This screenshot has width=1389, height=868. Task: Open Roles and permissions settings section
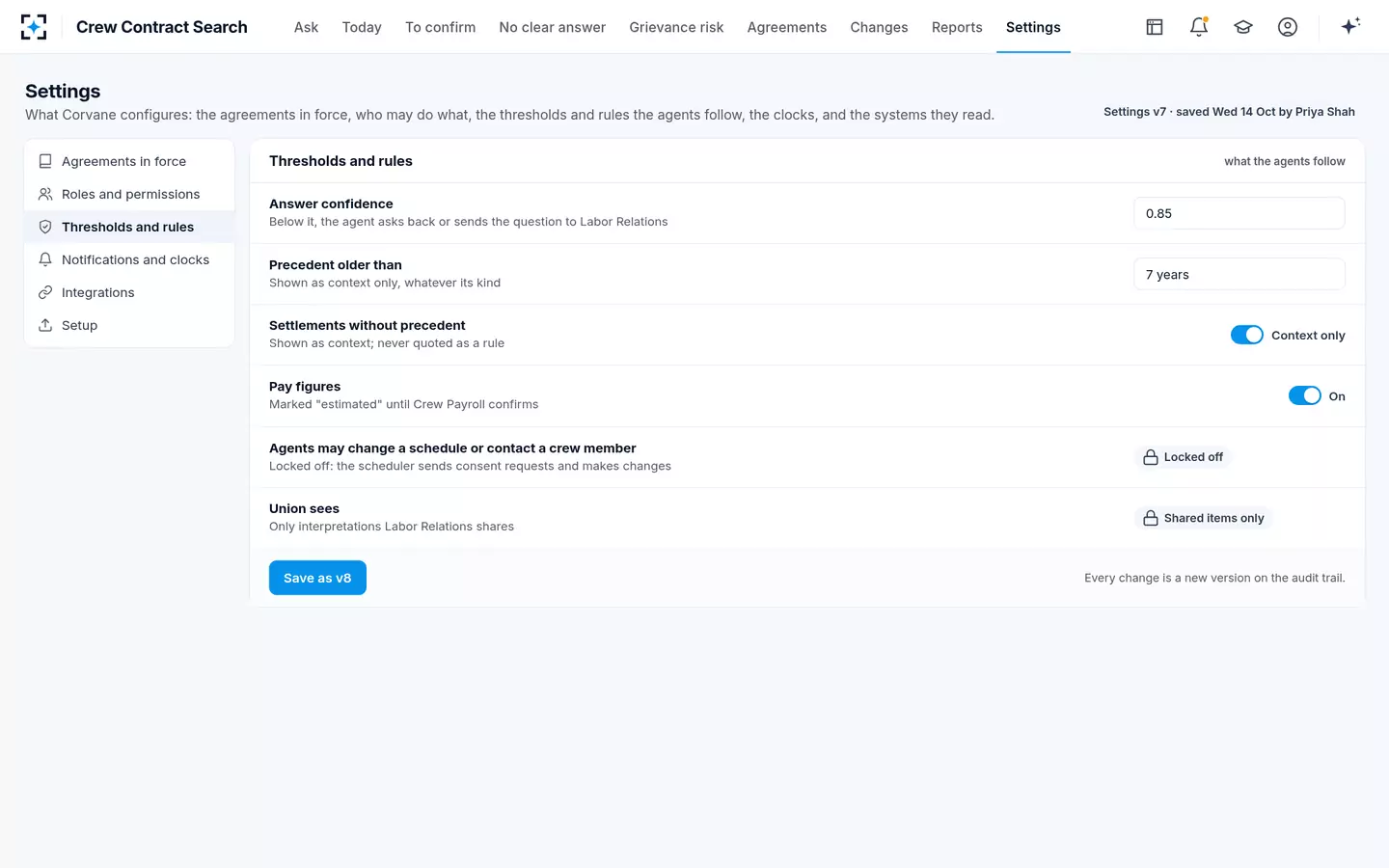click(x=129, y=194)
